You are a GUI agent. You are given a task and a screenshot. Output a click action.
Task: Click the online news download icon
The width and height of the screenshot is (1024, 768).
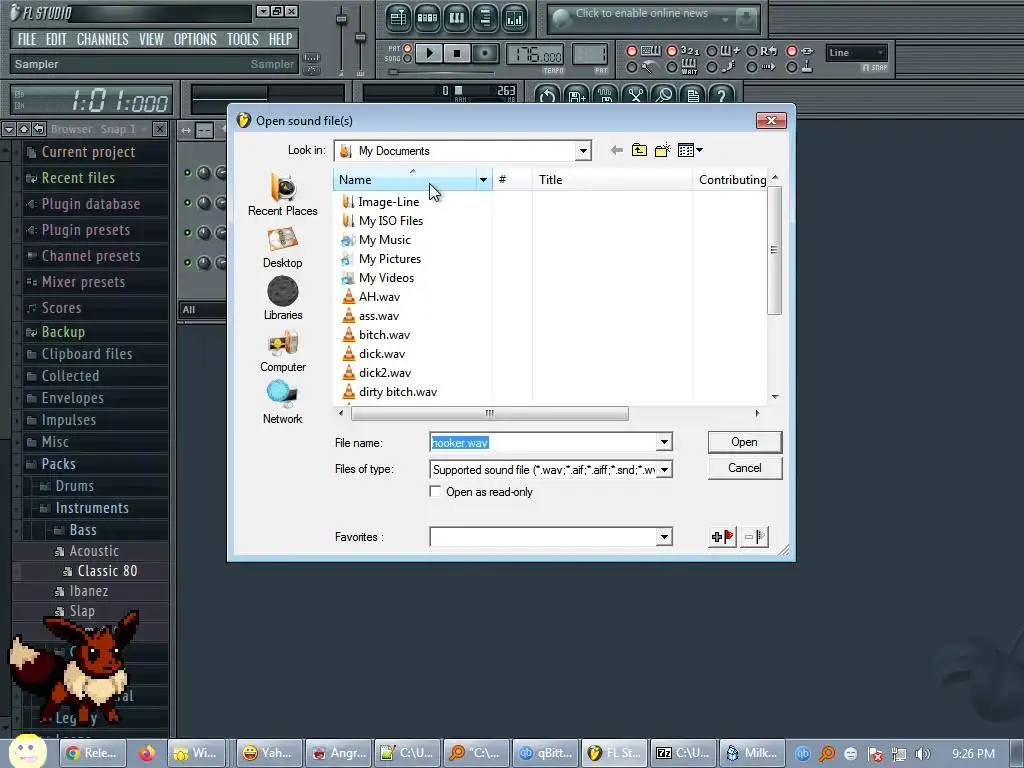(746, 19)
